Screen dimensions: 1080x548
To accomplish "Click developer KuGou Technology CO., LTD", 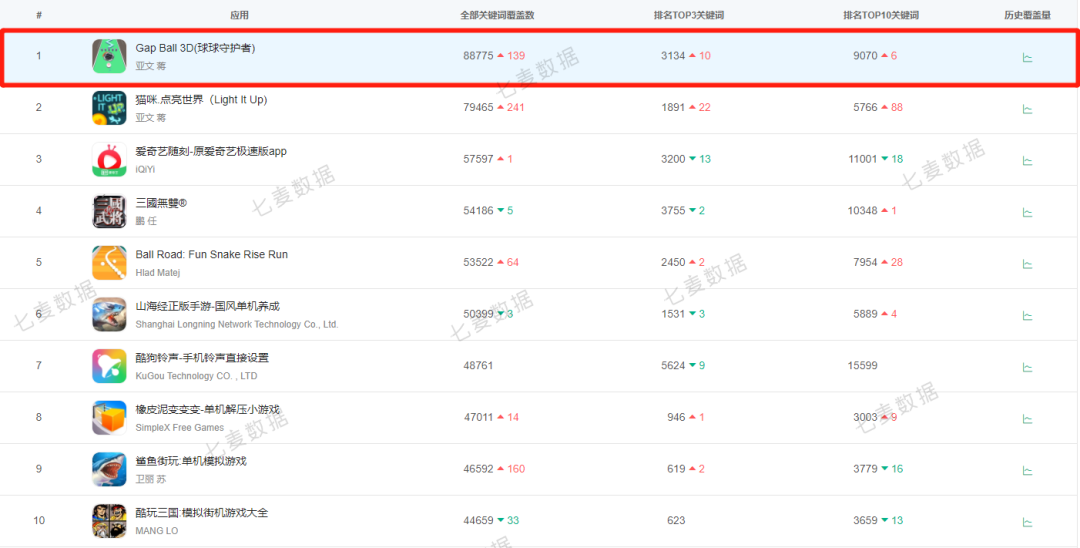I will pos(196,376).
